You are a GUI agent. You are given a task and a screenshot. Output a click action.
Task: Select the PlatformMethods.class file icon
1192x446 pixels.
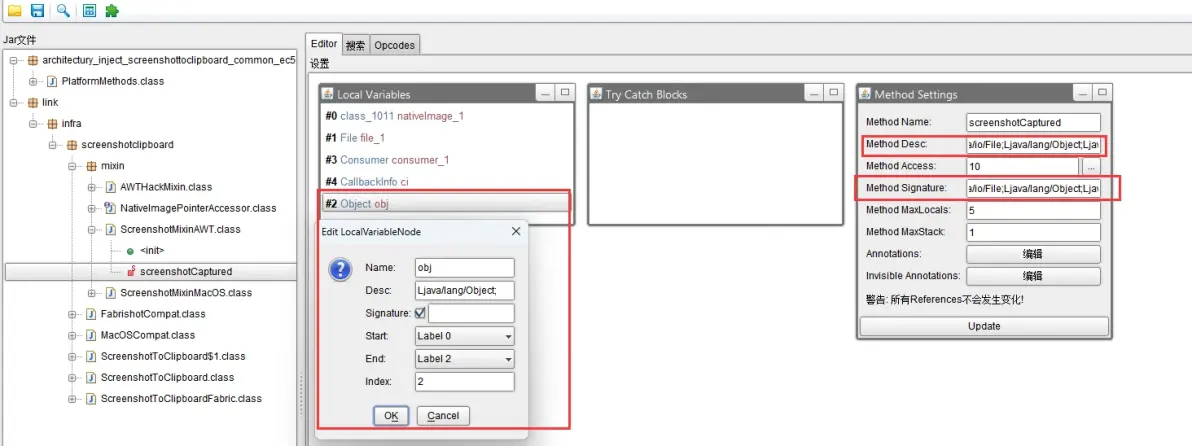[52, 81]
